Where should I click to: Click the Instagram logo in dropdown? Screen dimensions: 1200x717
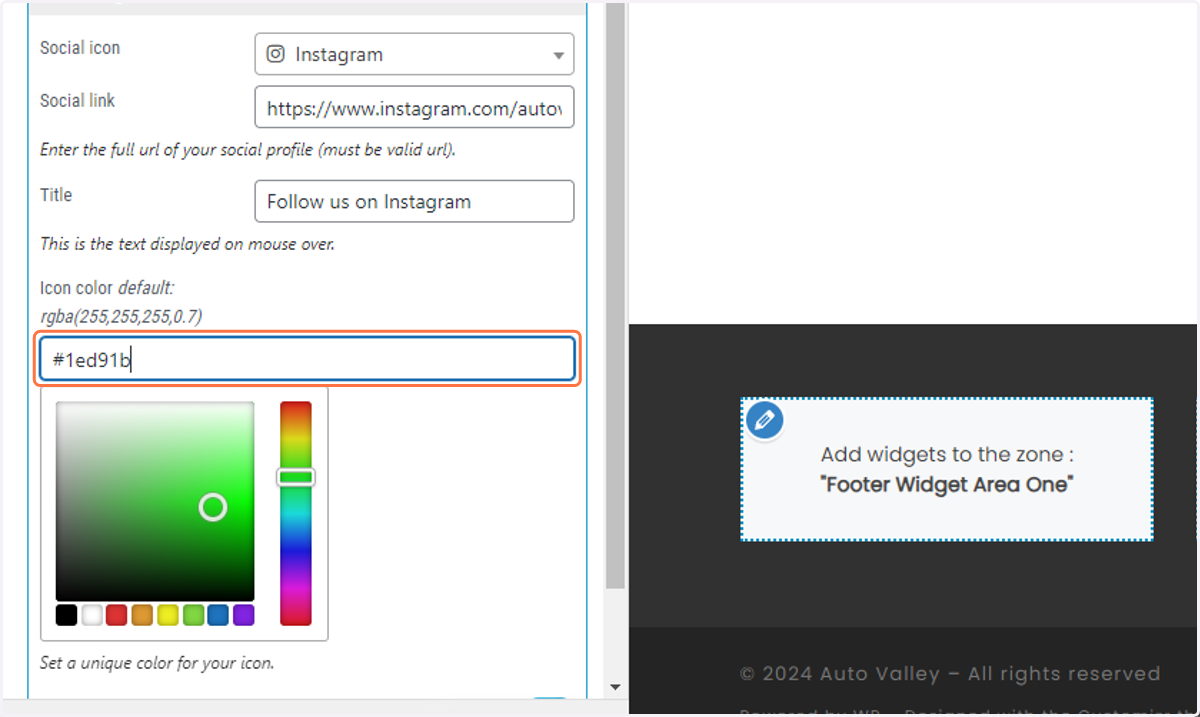click(x=276, y=55)
